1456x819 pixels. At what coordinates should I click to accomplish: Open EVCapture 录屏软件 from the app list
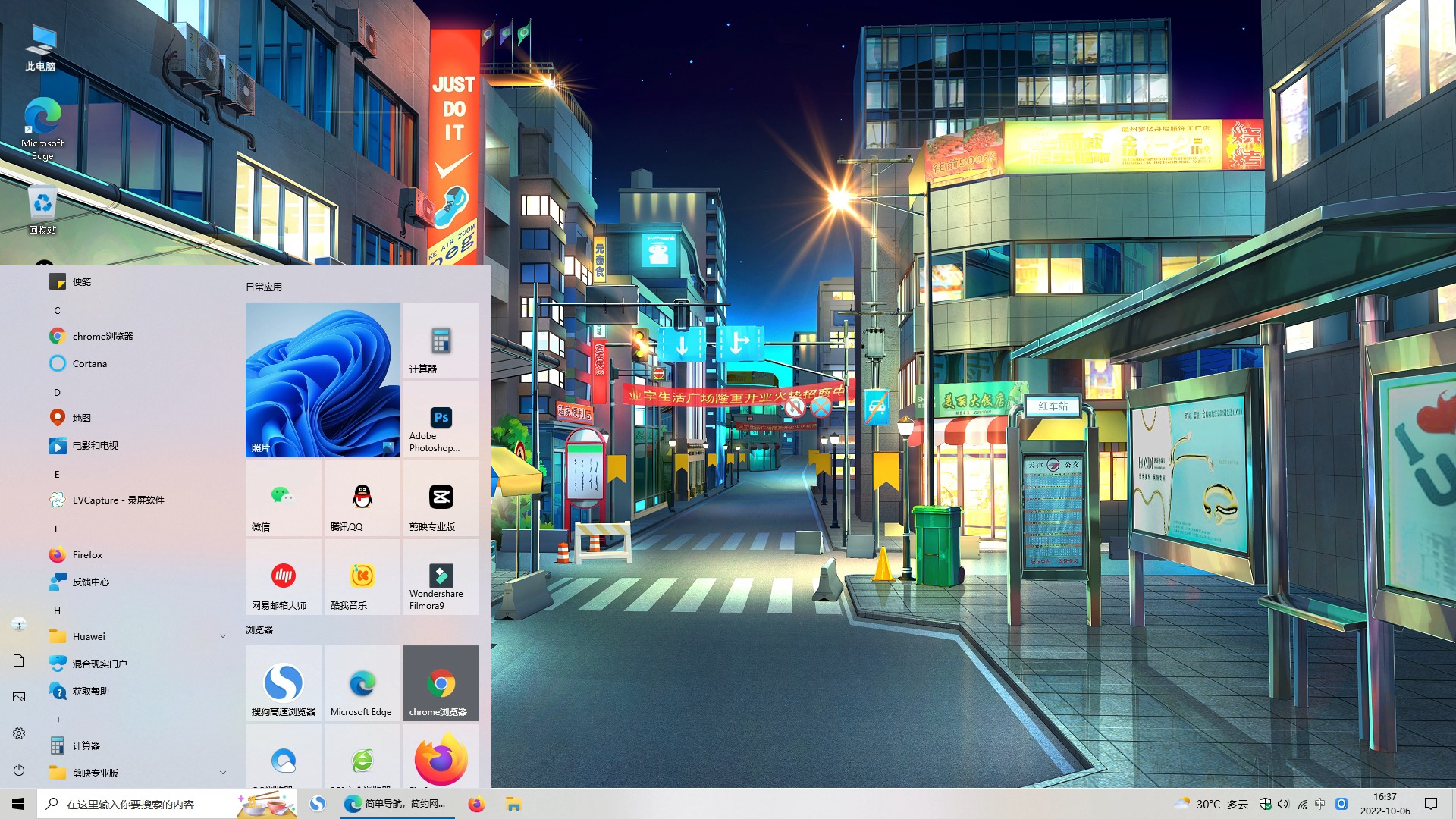tap(118, 500)
